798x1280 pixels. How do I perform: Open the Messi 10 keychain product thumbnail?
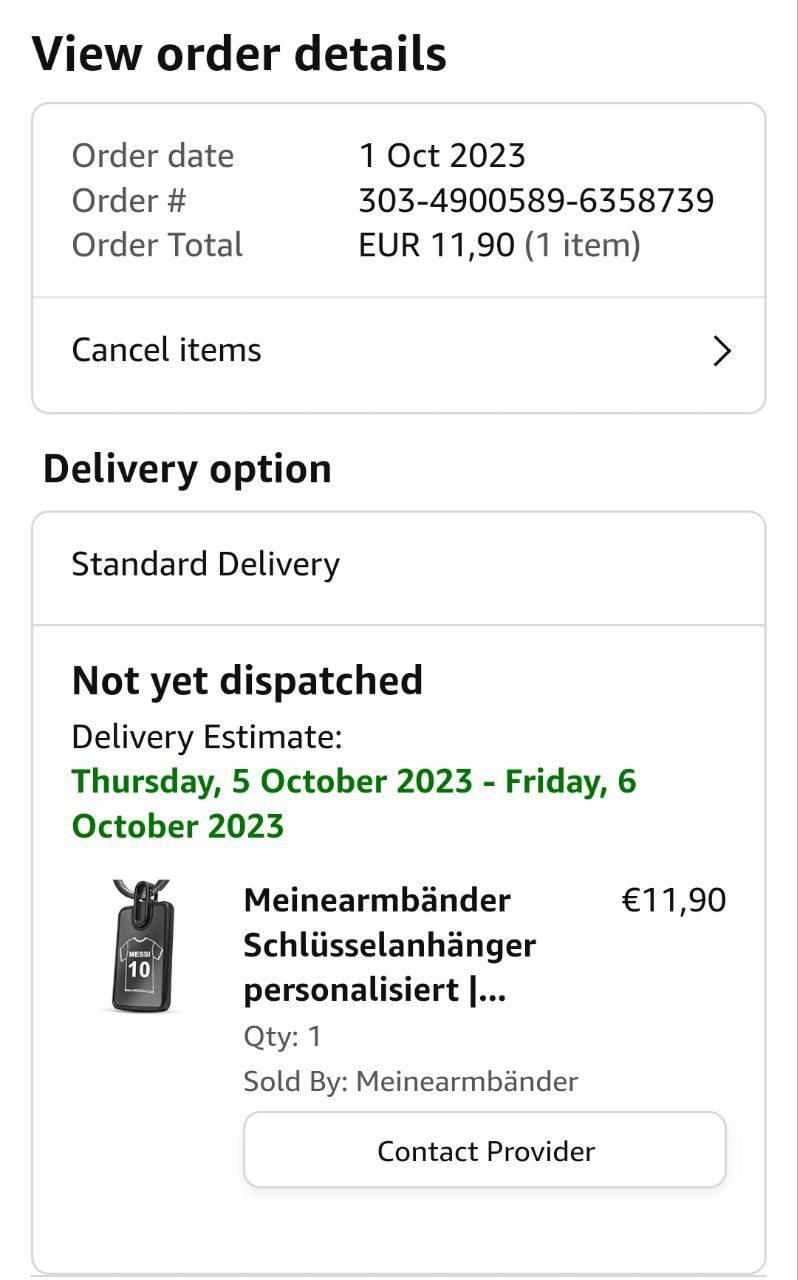[143, 945]
